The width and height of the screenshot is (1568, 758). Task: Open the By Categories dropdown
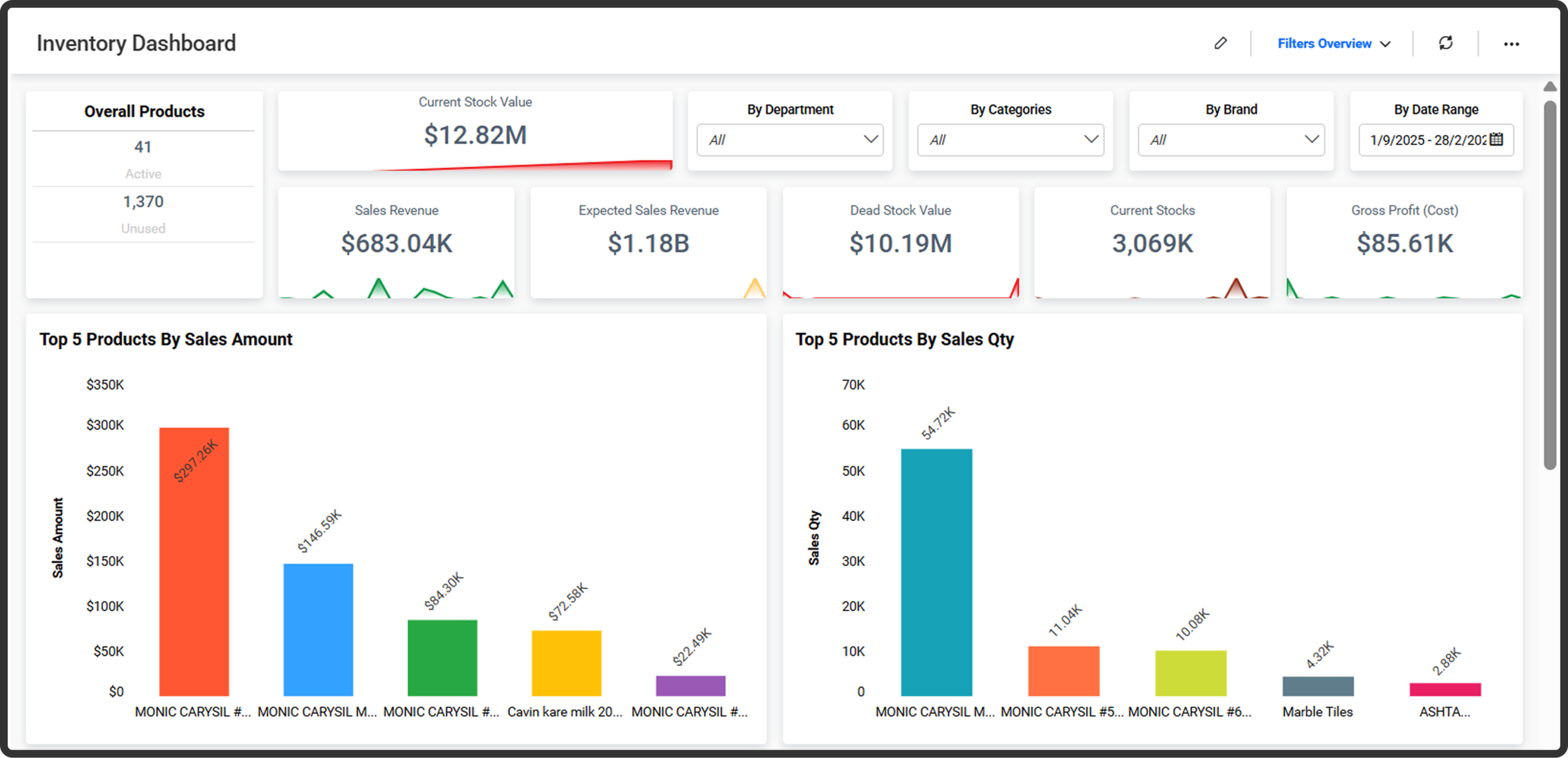point(1011,140)
